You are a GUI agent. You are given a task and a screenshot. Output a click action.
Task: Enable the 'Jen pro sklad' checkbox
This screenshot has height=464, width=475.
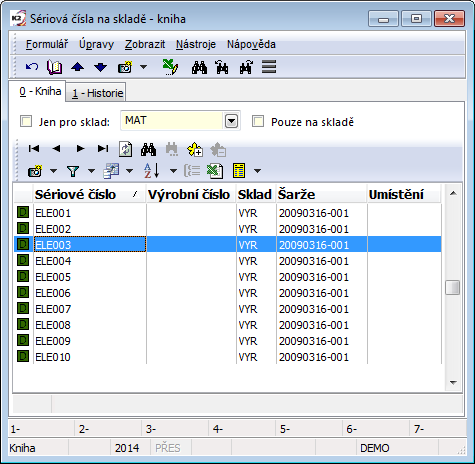pos(26,122)
